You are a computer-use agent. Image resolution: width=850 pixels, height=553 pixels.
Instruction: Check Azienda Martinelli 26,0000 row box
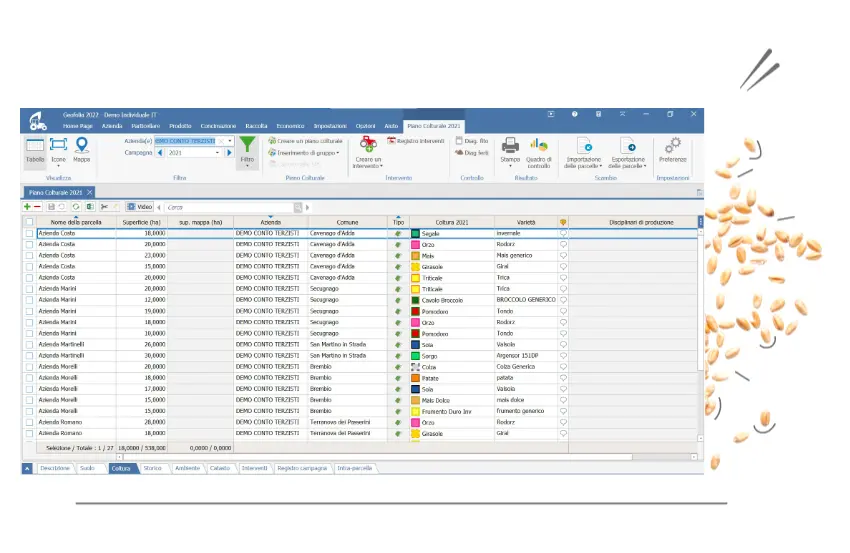(29, 344)
